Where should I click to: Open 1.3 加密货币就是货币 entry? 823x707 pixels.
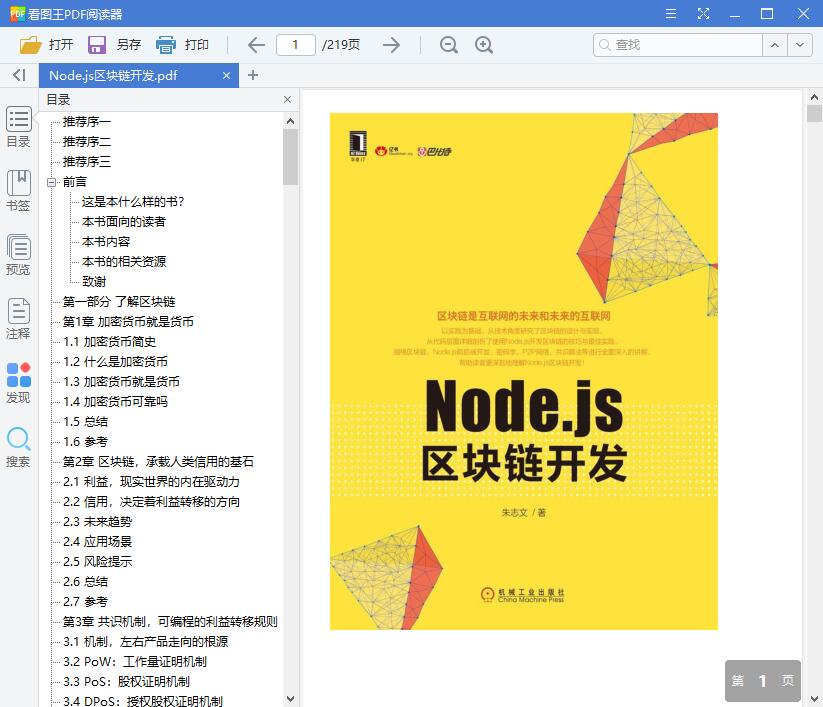pyautogui.click(x=121, y=382)
